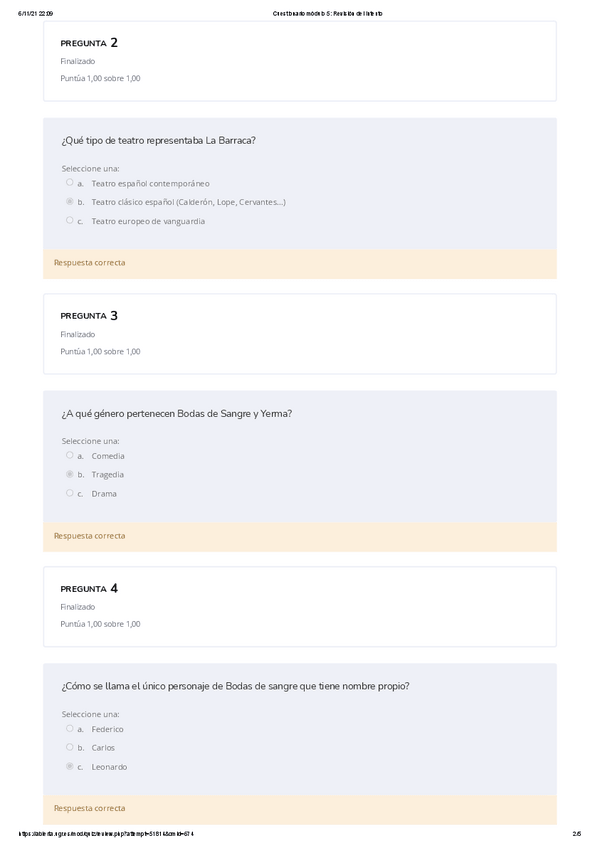Click question about único personaje con nombre propio

click(x=235, y=686)
